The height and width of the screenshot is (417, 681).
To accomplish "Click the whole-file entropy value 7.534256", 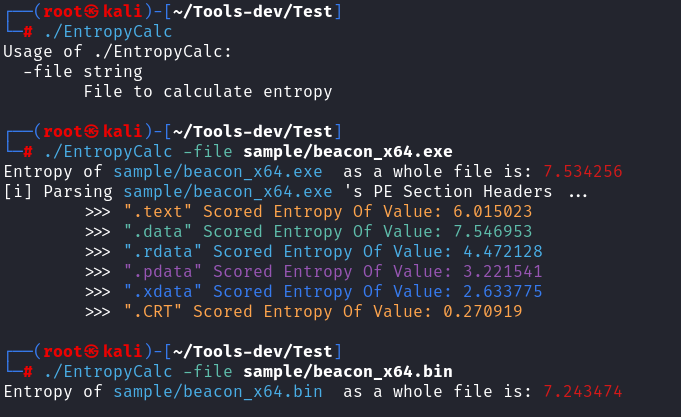I will tap(583, 172).
